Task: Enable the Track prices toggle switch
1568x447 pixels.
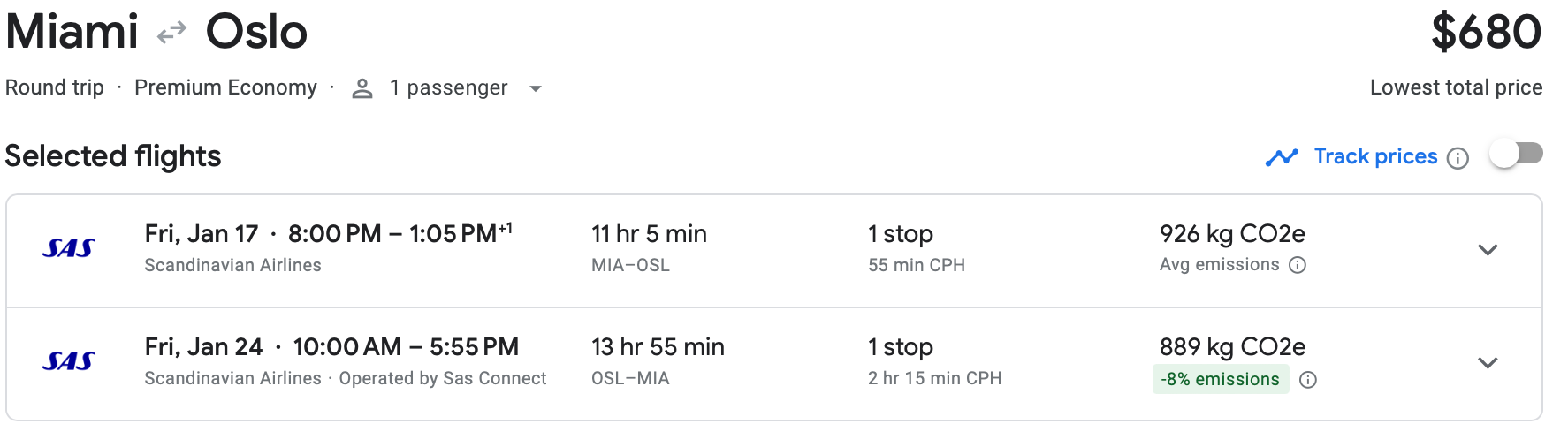Action: point(1516,155)
